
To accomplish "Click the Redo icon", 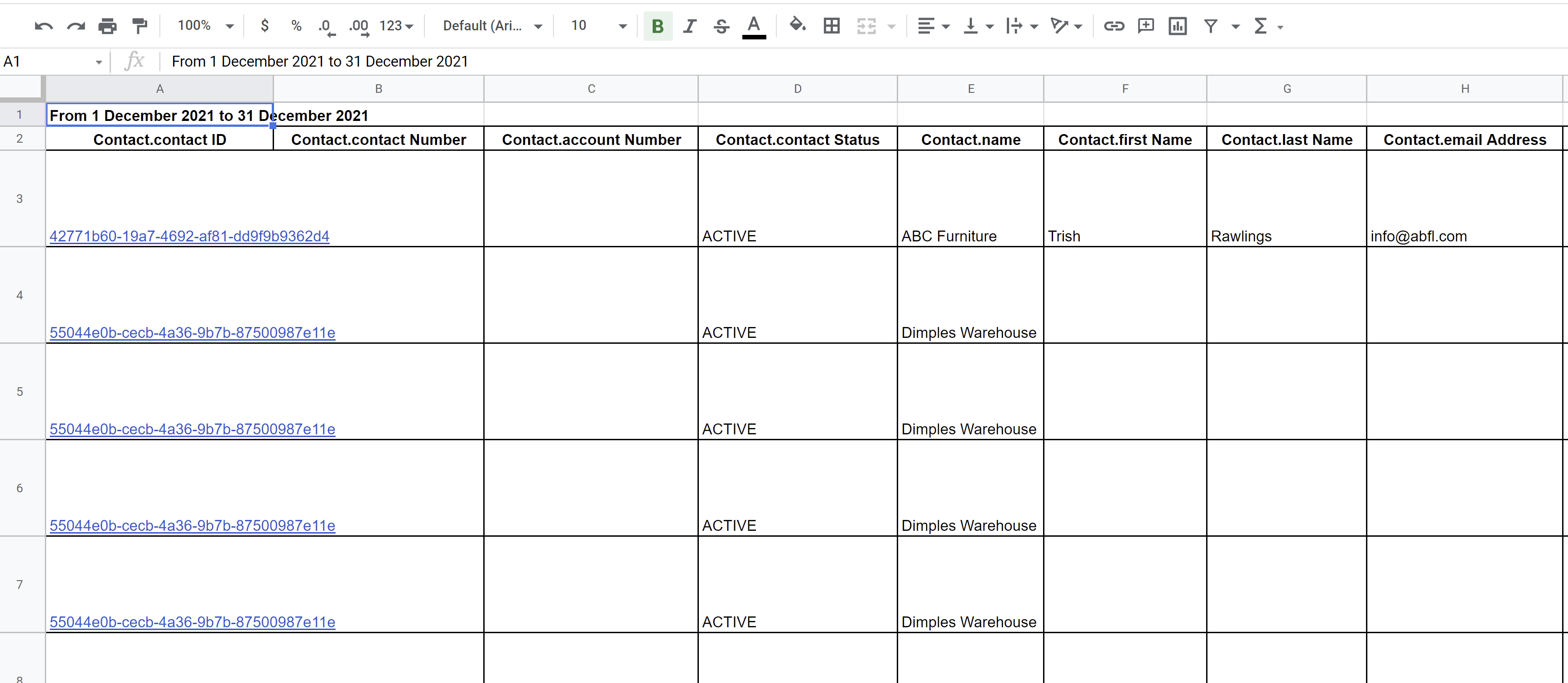I will 76,26.
